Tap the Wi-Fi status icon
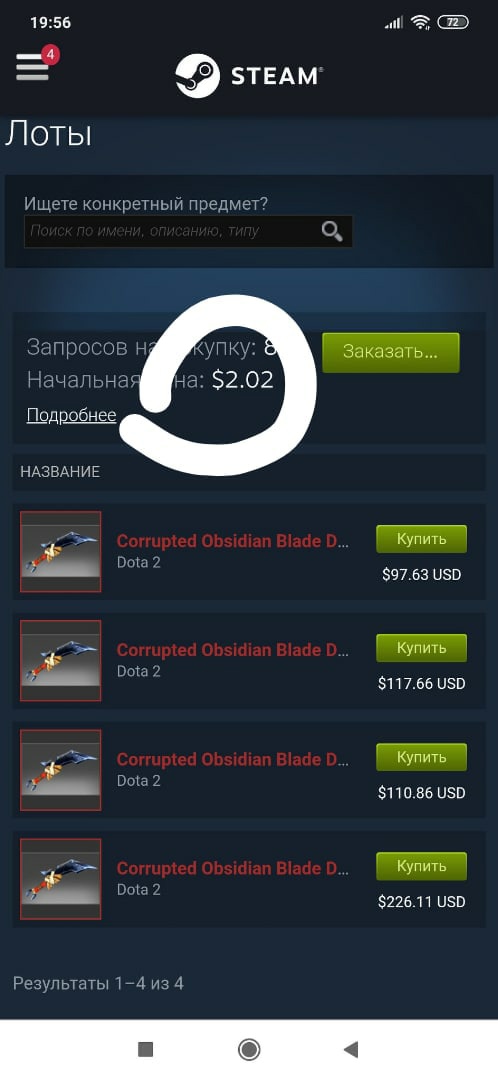 pyautogui.click(x=419, y=22)
